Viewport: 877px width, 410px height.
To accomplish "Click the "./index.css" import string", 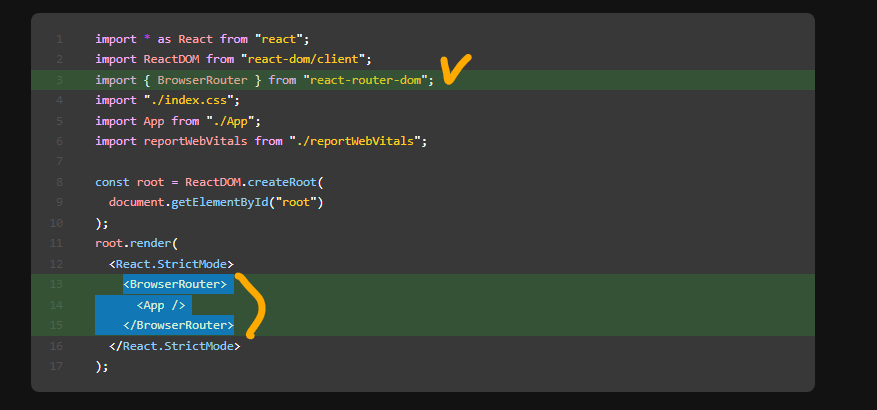I will tap(189, 101).
